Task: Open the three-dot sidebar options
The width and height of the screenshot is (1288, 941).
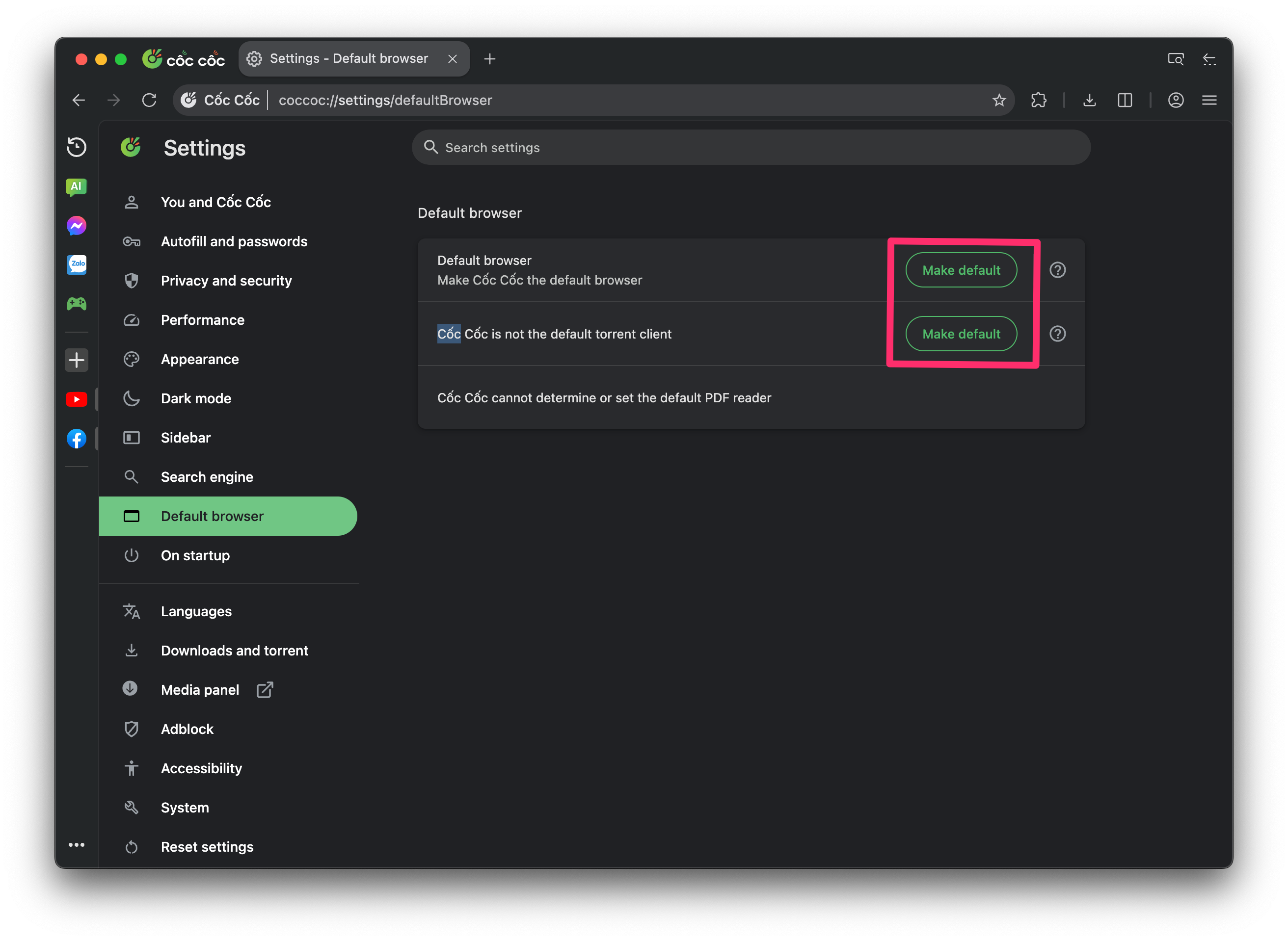Action: coord(77,845)
